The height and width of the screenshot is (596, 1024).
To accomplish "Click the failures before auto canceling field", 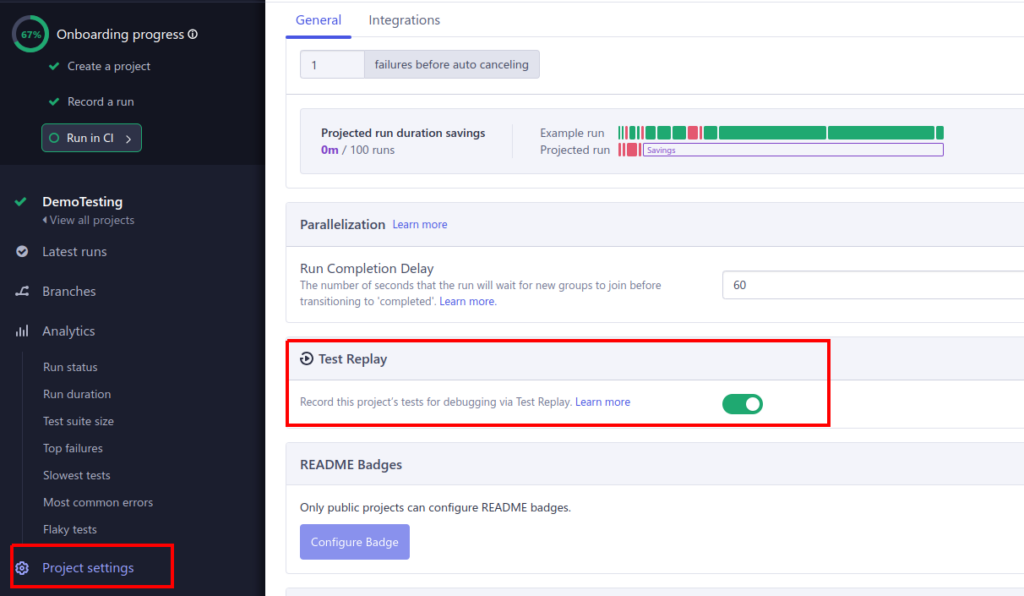I will (332, 65).
